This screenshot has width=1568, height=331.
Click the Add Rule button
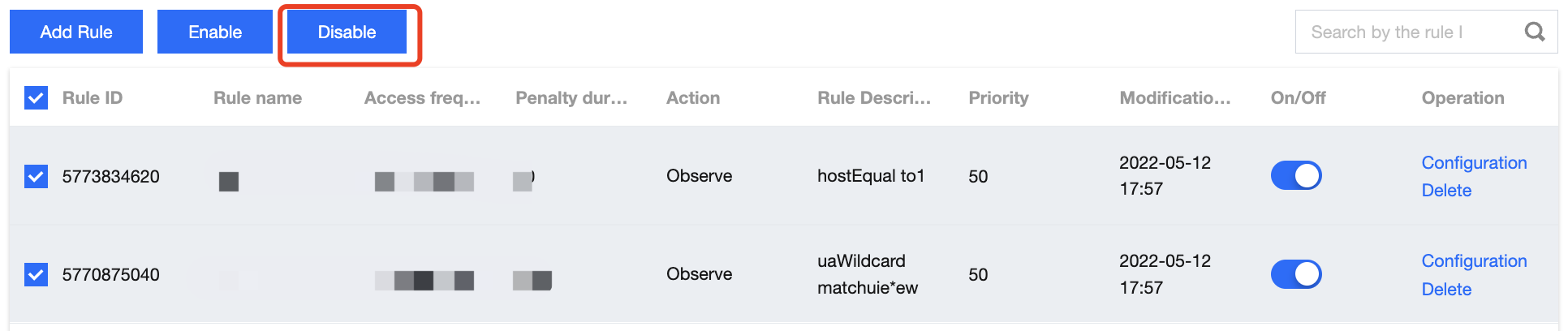click(x=76, y=32)
